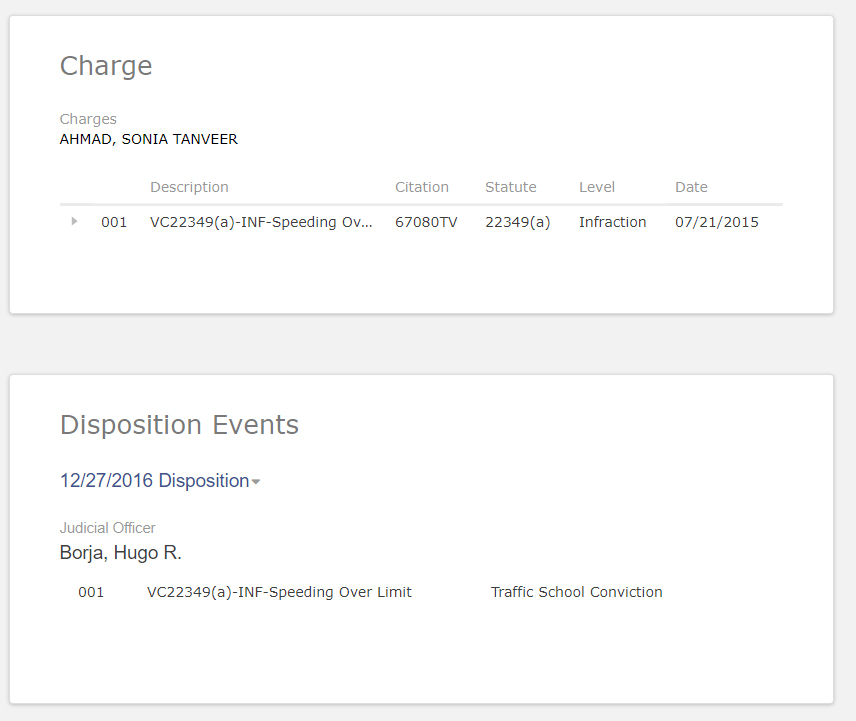Click charge number 001 in charges table
Screen dimensions: 856x721
click(x=114, y=222)
